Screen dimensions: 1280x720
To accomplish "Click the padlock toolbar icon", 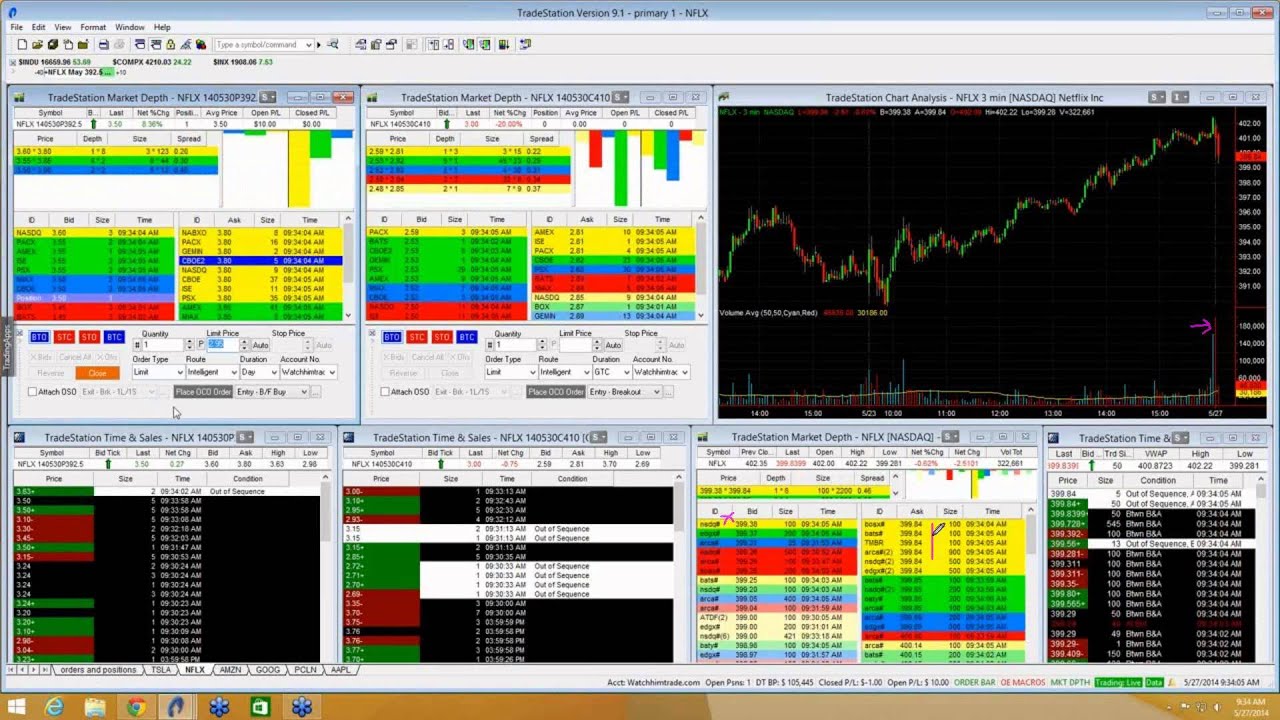I will click(x=170, y=45).
